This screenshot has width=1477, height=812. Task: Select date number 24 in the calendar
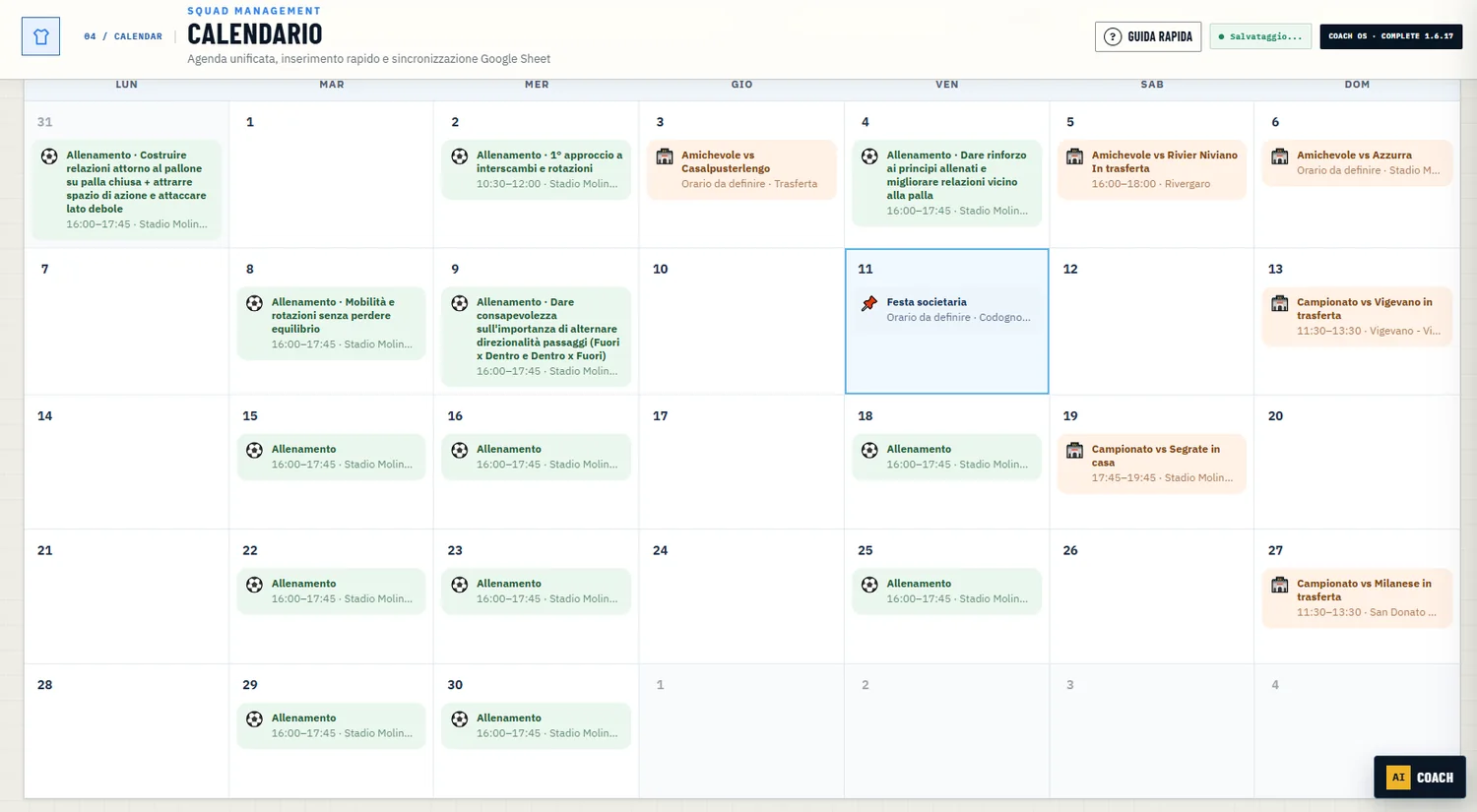tap(660, 550)
